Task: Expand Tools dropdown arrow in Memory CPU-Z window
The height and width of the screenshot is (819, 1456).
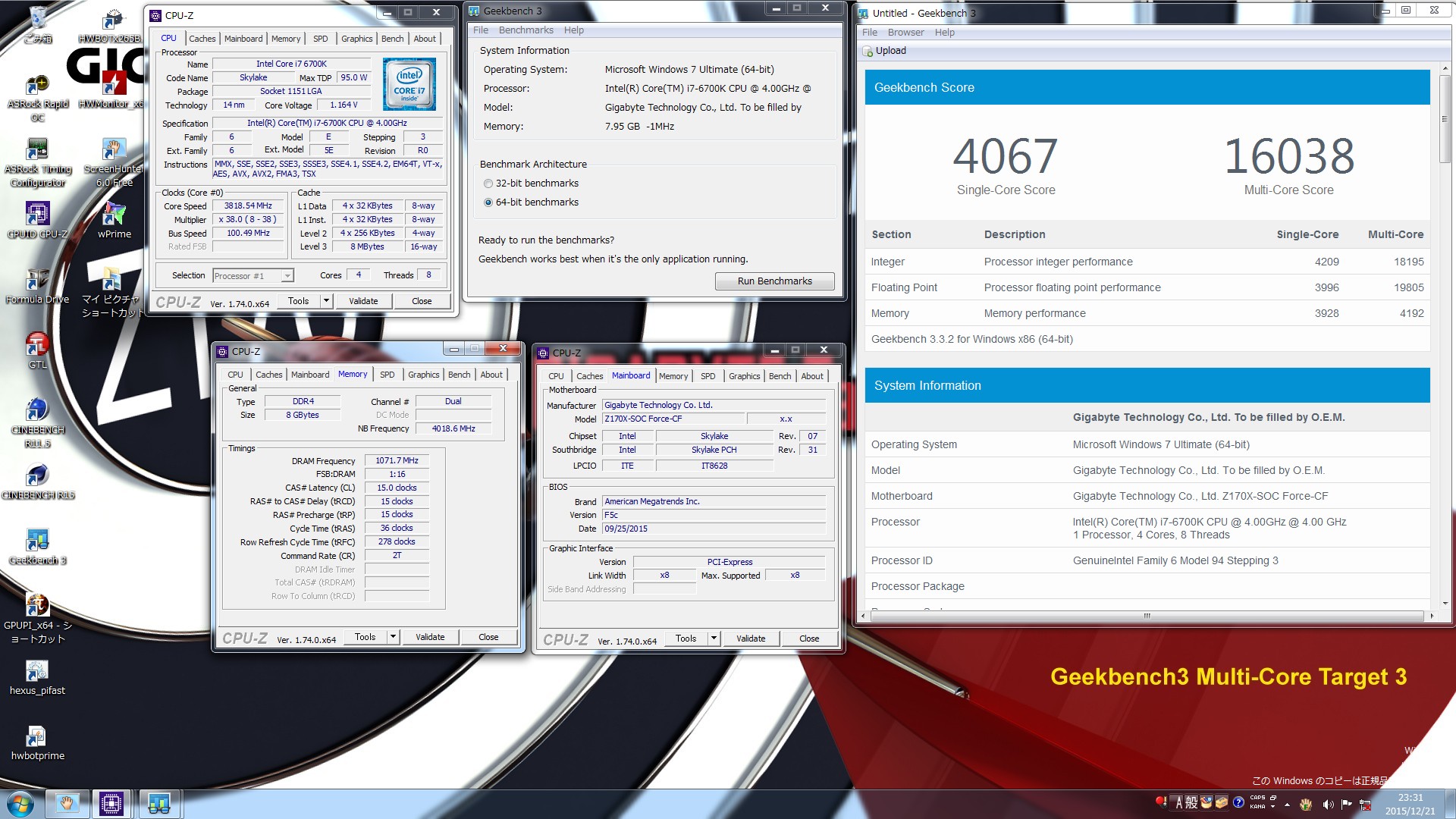Action: (x=393, y=637)
